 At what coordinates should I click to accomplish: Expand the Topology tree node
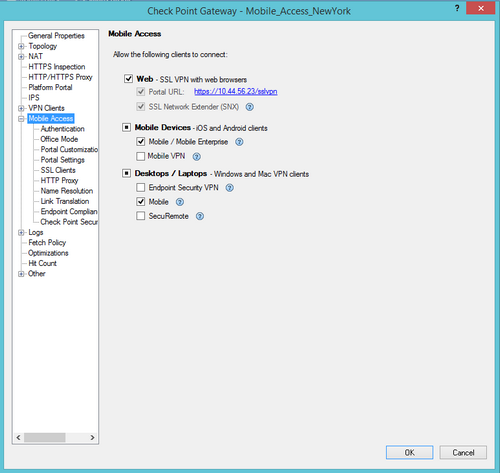click(21, 46)
